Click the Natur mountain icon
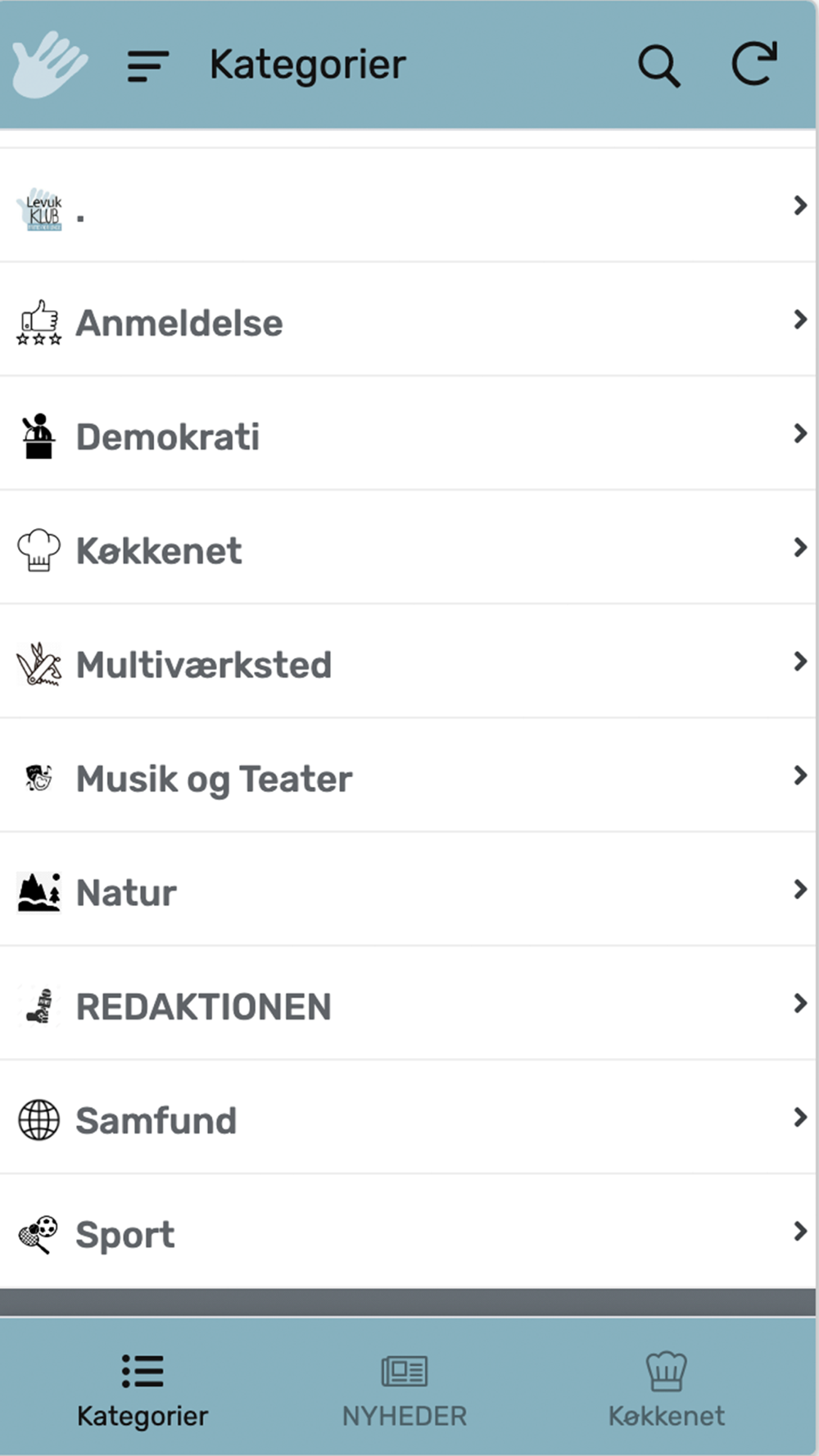 coord(38,892)
